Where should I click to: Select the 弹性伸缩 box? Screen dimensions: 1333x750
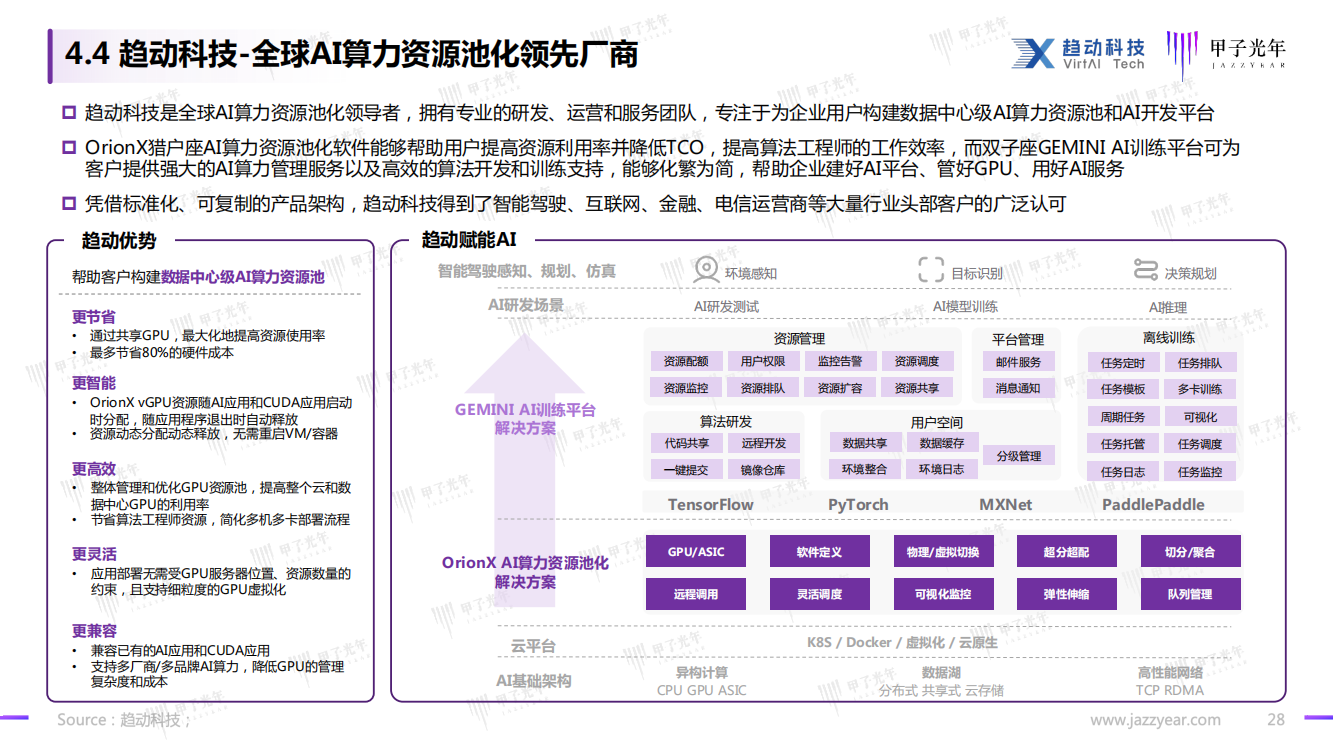1066,594
